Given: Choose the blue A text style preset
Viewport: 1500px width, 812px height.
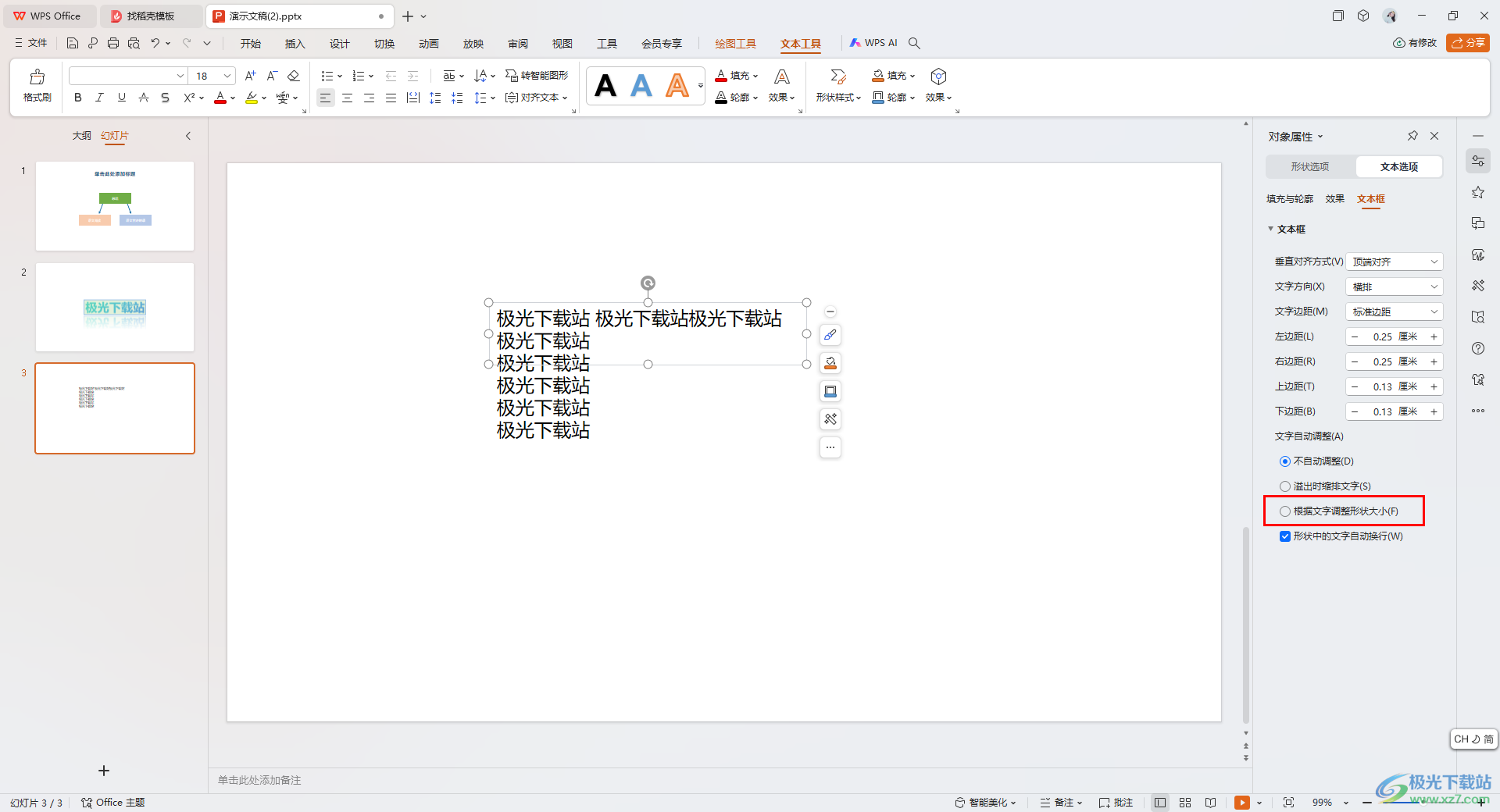Looking at the screenshot, I should (641, 85).
